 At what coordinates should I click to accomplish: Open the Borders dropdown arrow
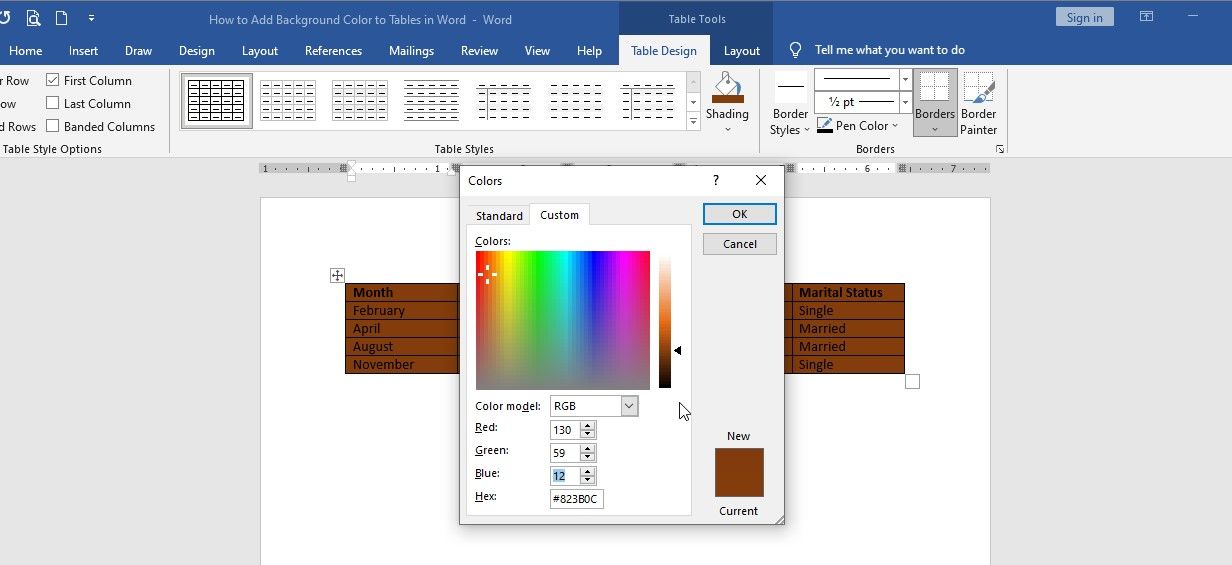pyautogui.click(x=935, y=129)
